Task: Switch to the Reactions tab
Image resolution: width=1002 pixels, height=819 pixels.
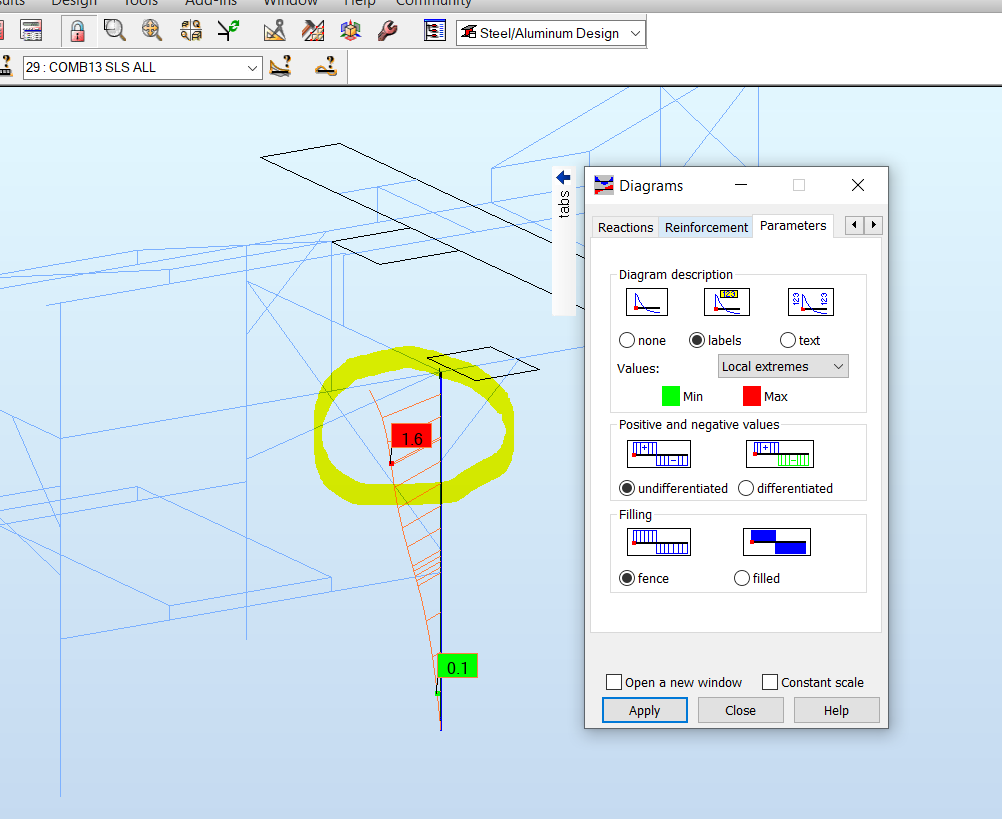Action: point(625,227)
